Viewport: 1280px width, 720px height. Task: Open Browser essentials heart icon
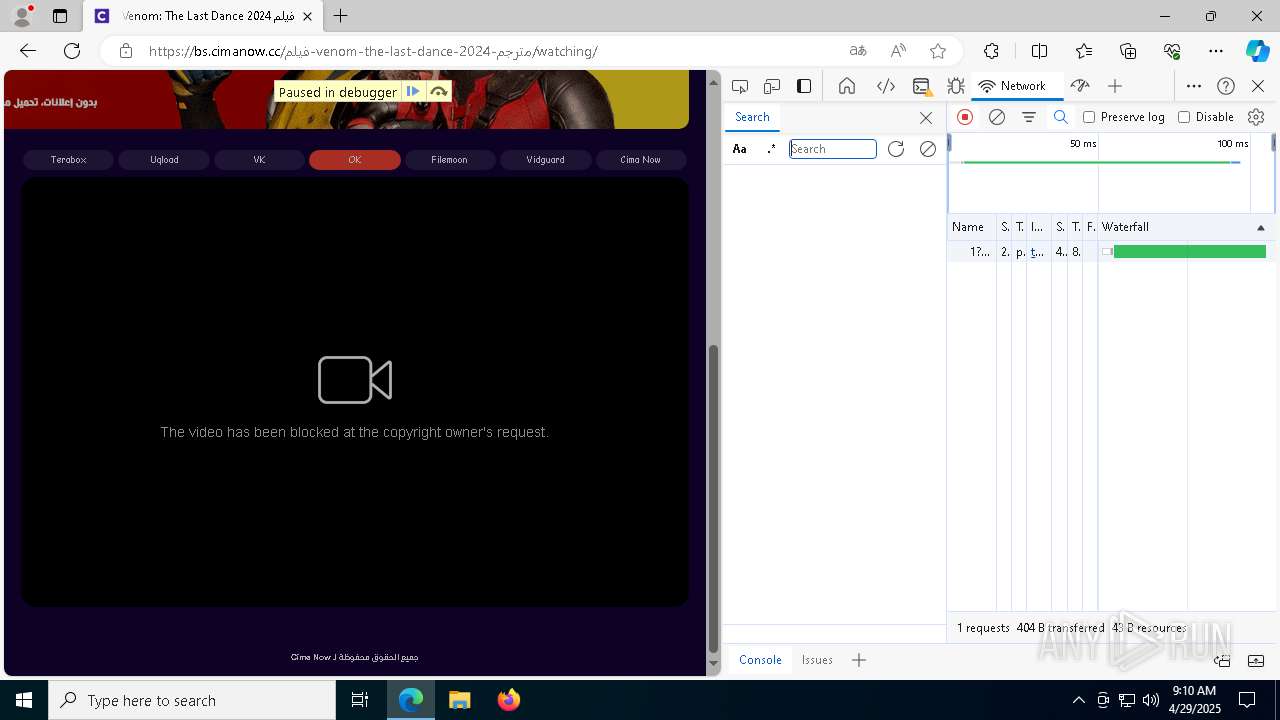1172,51
